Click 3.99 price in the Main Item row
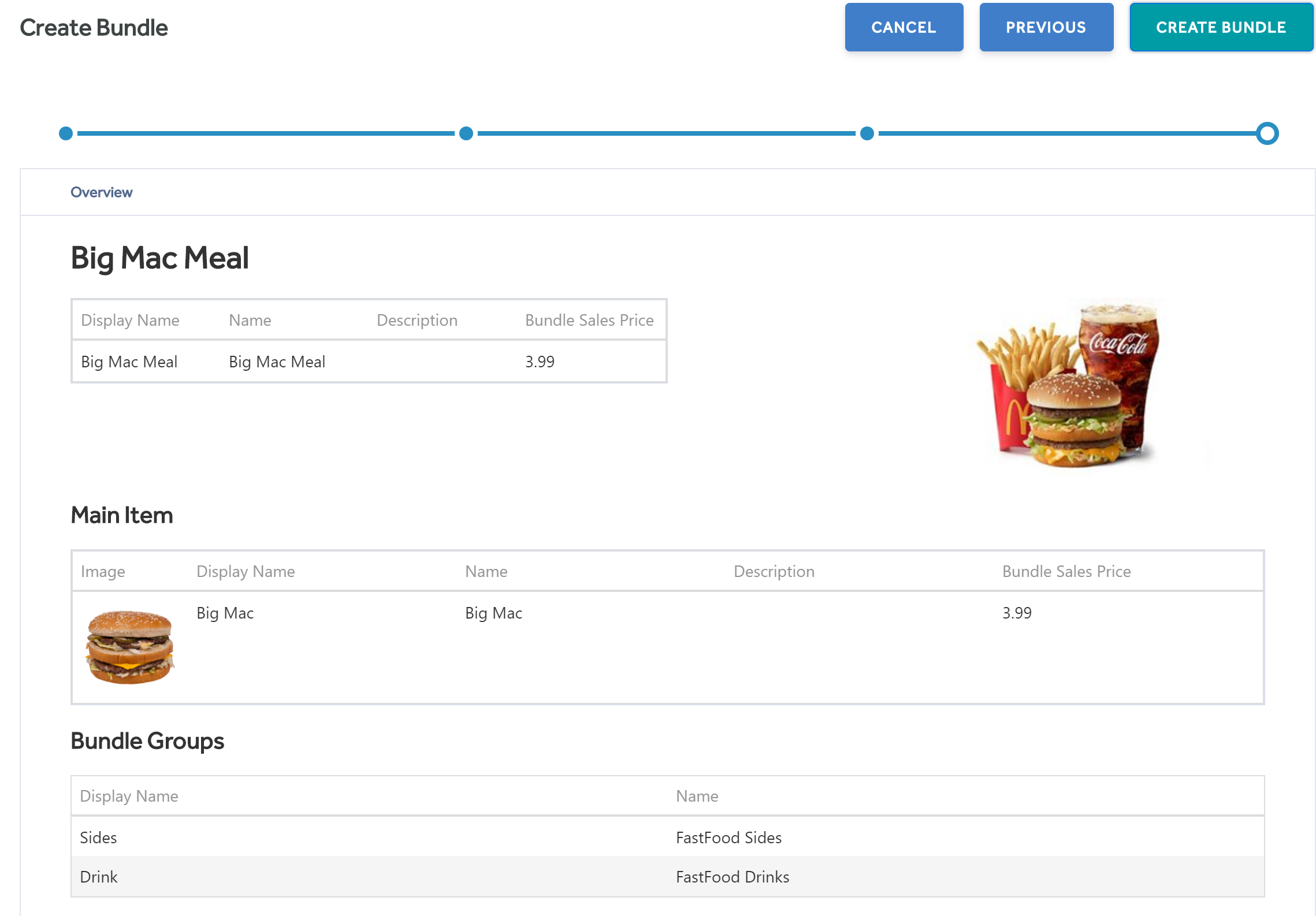 (x=1017, y=613)
